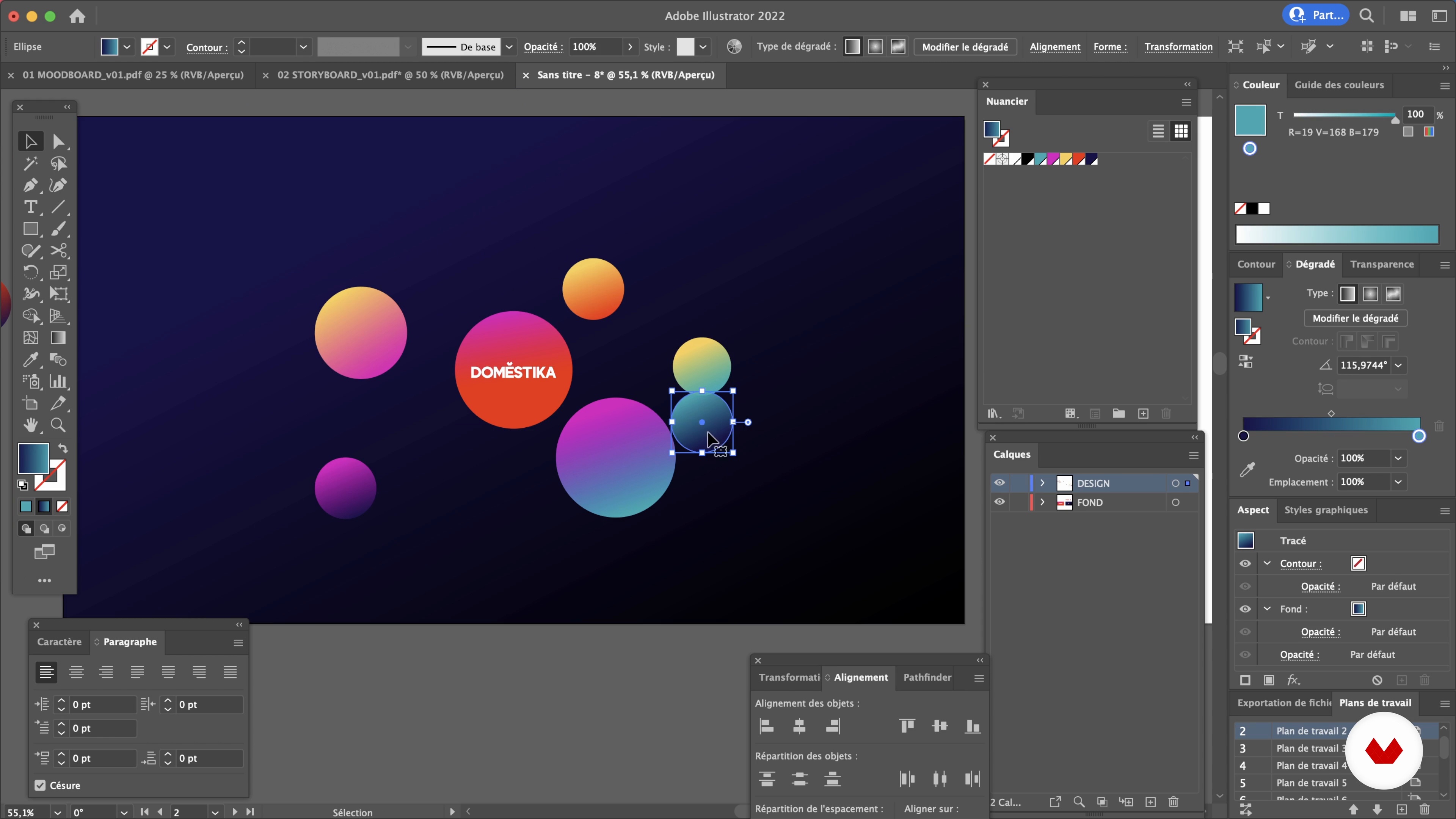Viewport: 1456px width, 819px height.
Task: Expand the FOND layer
Action: click(x=1042, y=502)
